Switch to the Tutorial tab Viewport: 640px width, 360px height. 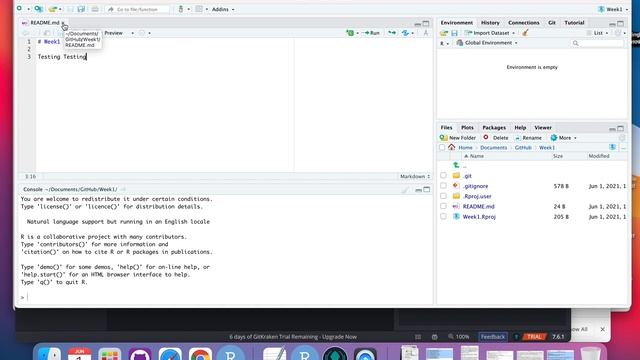[x=574, y=23]
